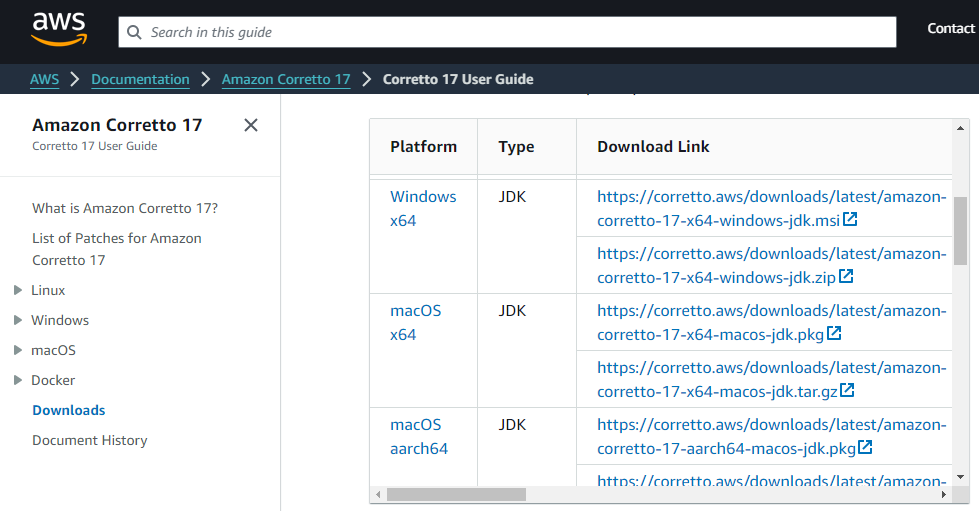Click Corretto 17 User Guide sidebar subtitle
The height and width of the screenshot is (511, 979).
[x=95, y=146]
